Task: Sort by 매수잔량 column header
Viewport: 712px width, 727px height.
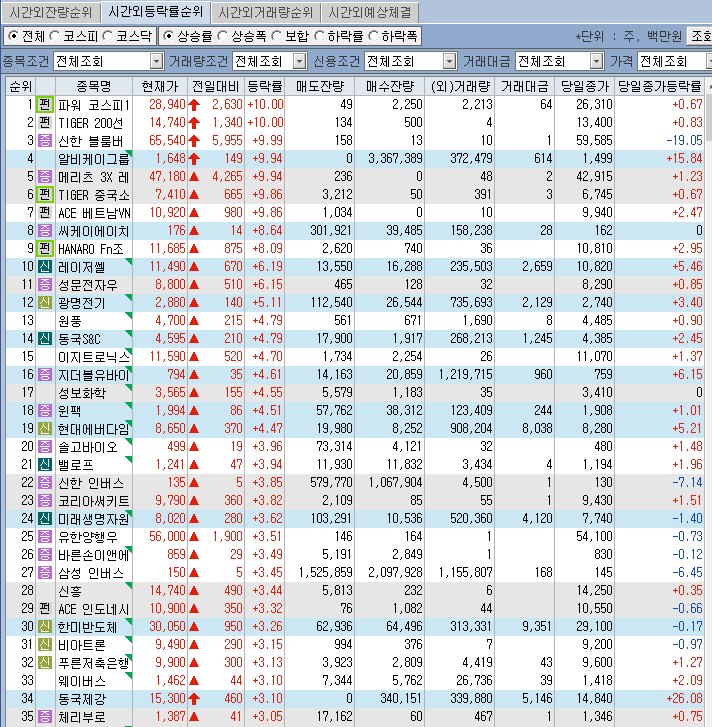Action: (x=390, y=86)
